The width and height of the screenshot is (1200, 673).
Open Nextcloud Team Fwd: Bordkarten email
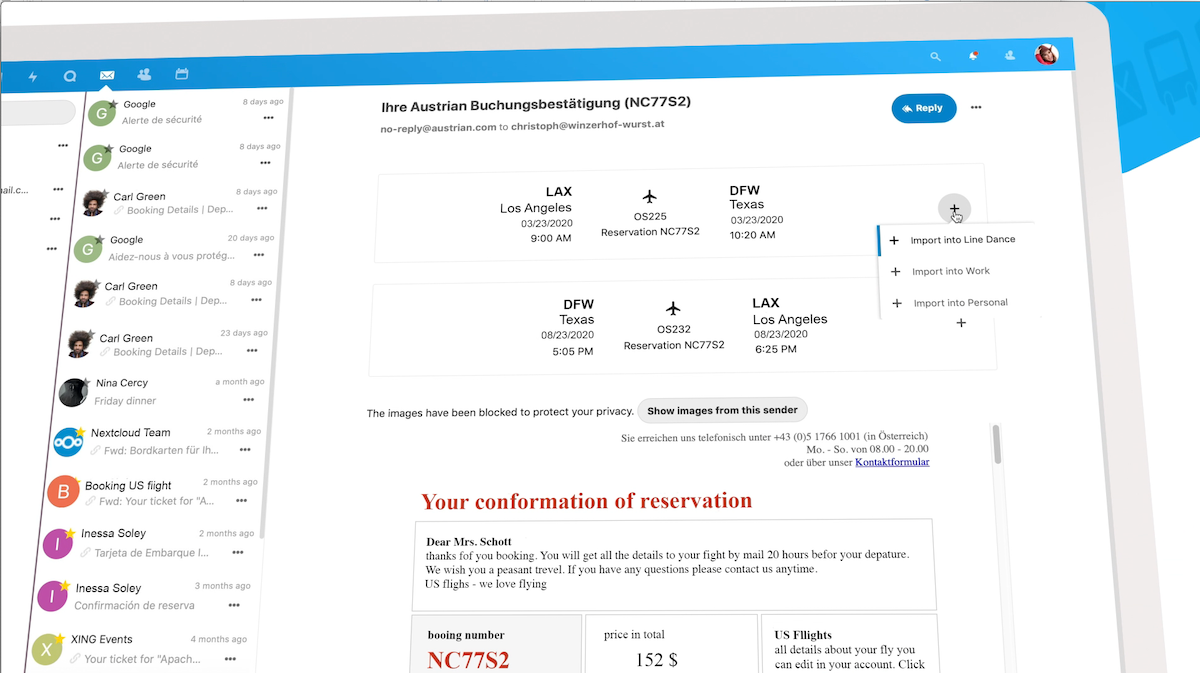click(x=156, y=440)
